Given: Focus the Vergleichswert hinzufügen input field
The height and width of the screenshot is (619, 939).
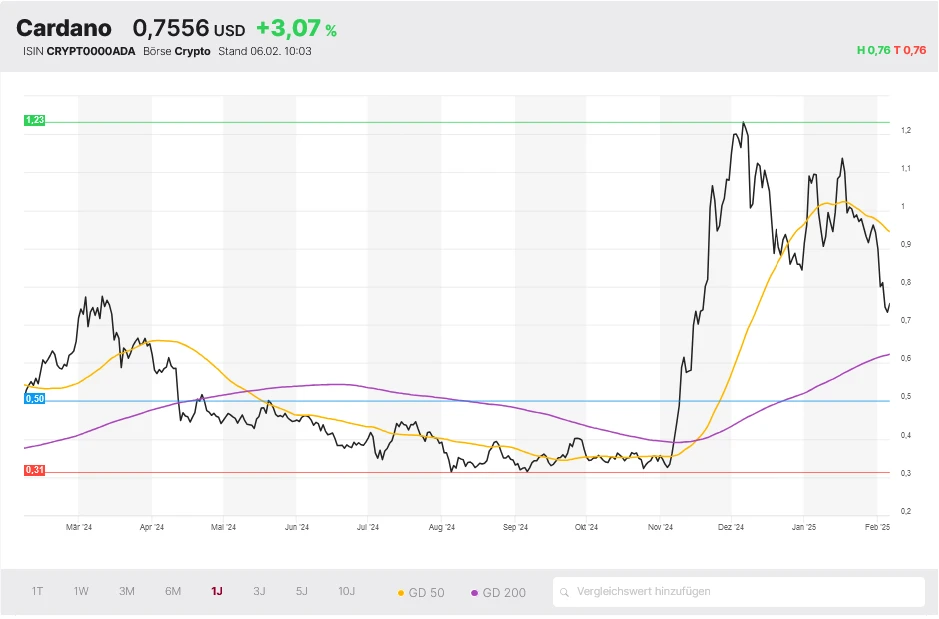Looking at the screenshot, I should (745, 591).
